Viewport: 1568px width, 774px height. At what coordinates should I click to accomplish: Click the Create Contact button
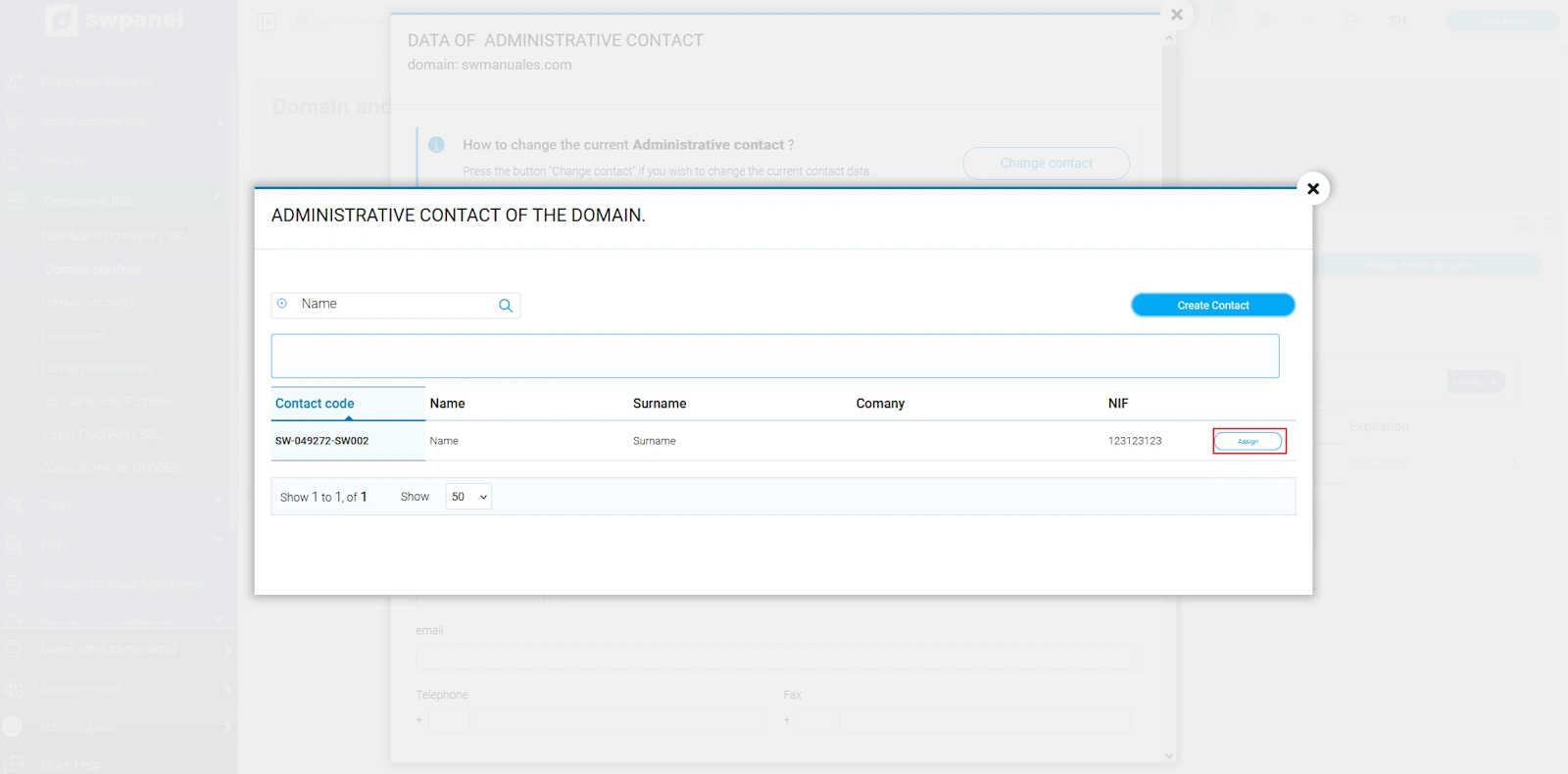click(x=1212, y=306)
